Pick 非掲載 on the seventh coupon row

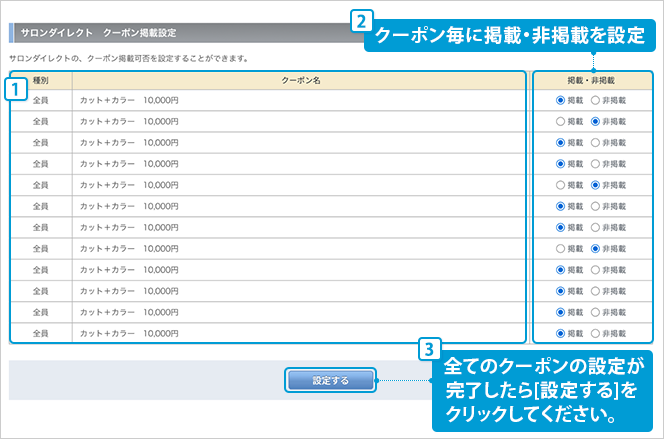pyautogui.click(x=596, y=228)
